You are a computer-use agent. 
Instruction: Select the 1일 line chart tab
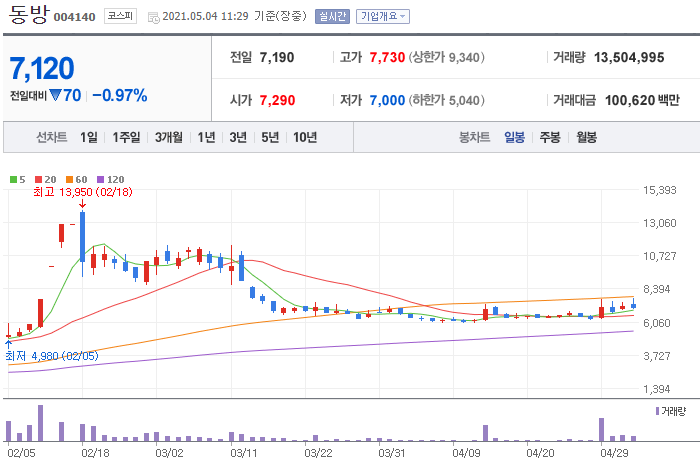click(88, 137)
